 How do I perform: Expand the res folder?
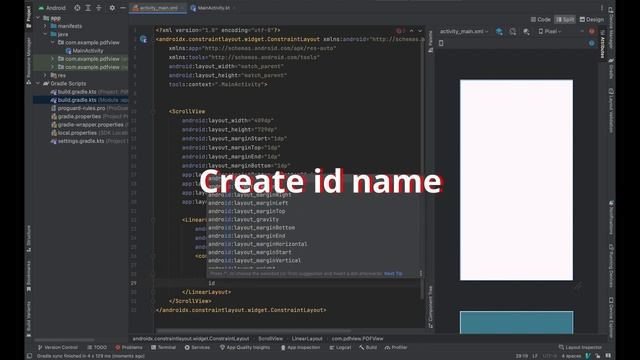[45, 76]
